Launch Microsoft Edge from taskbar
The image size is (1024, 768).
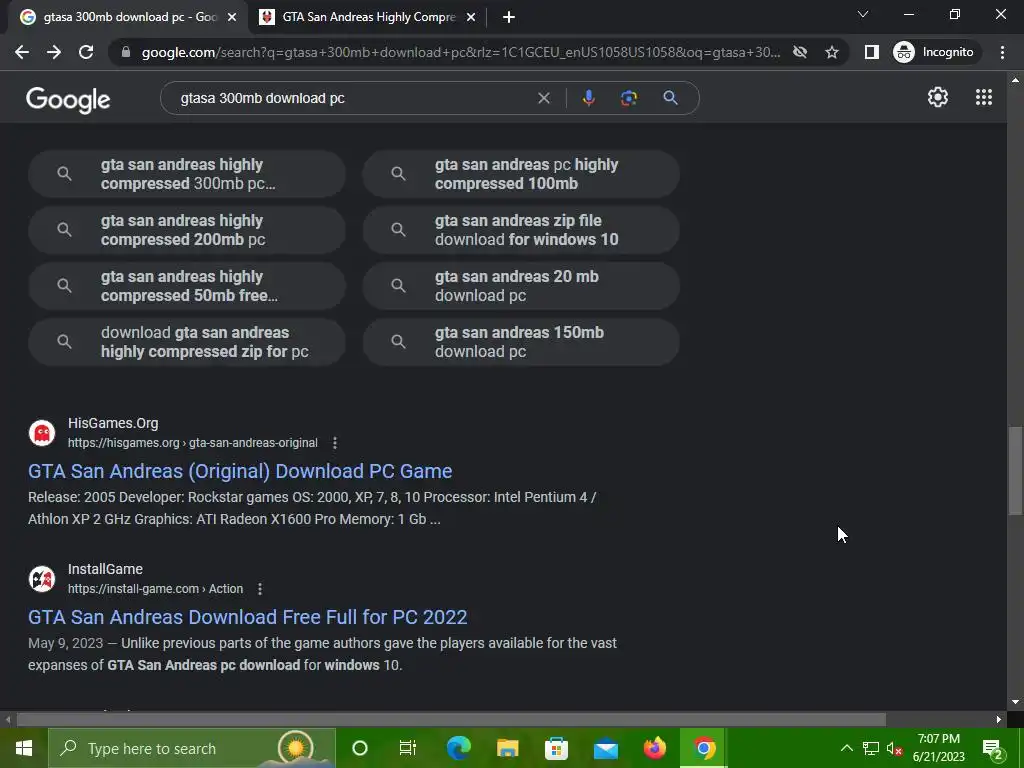(458, 748)
